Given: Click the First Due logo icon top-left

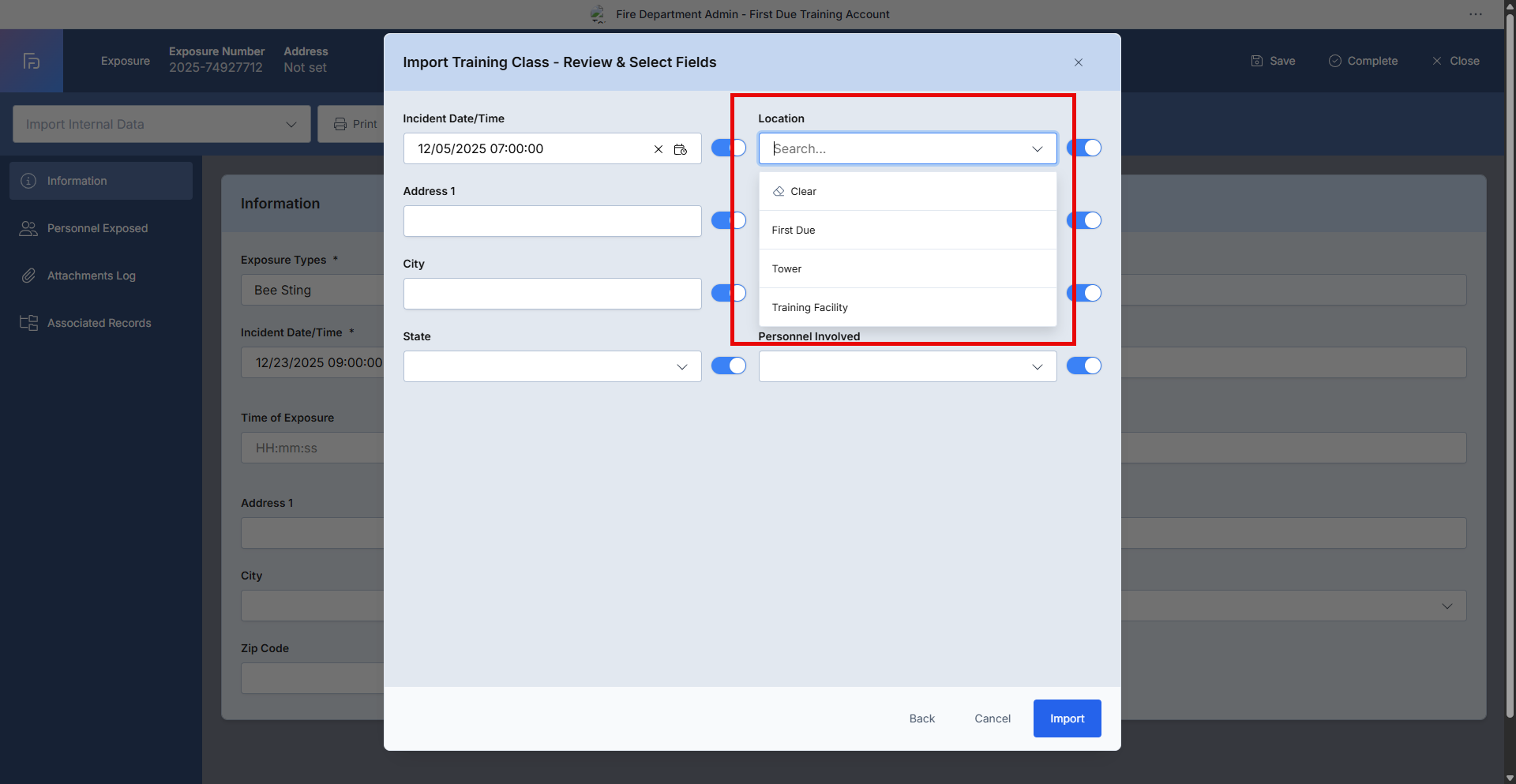Looking at the screenshot, I should point(32,61).
